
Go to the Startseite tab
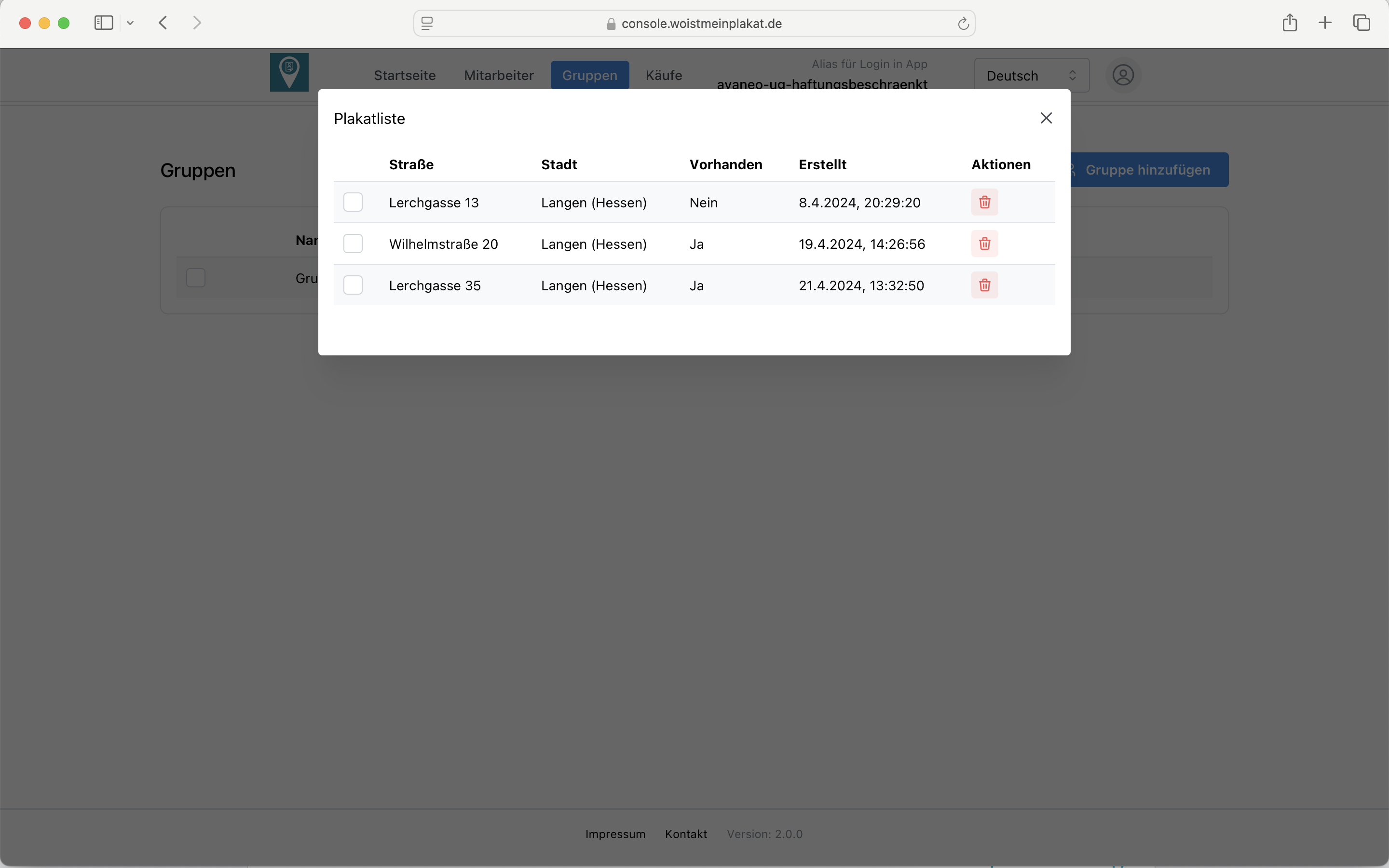point(405,75)
